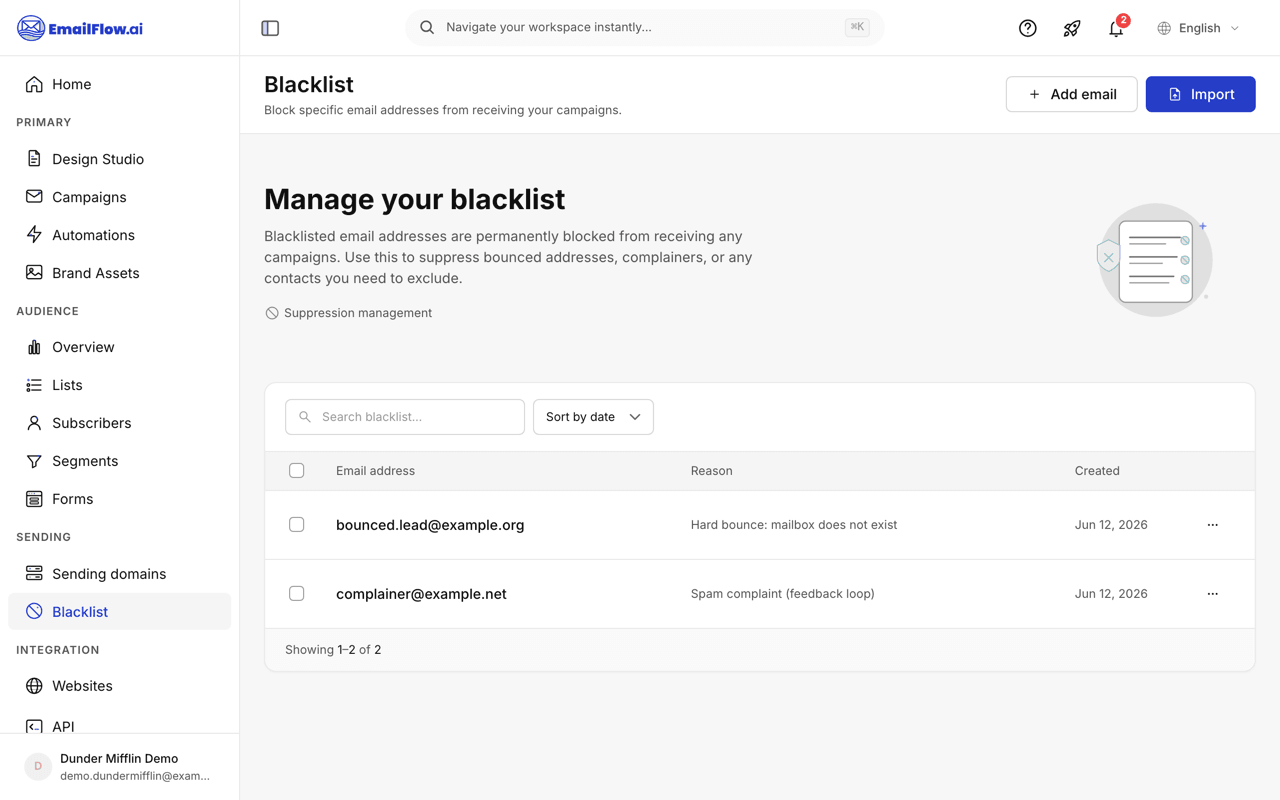Open the Websites integration link
The height and width of the screenshot is (800, 1280).
(x=119, y=686)
